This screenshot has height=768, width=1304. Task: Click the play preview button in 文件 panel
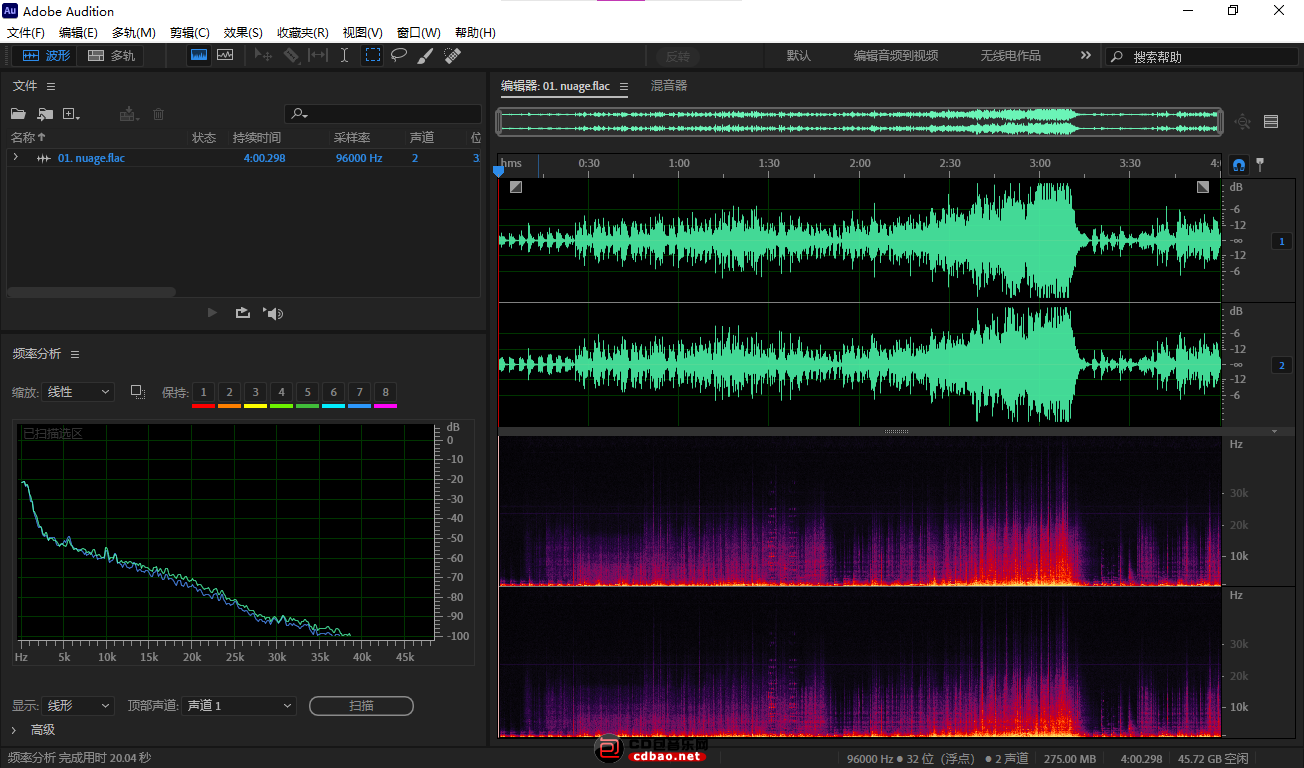coord(212,313)
